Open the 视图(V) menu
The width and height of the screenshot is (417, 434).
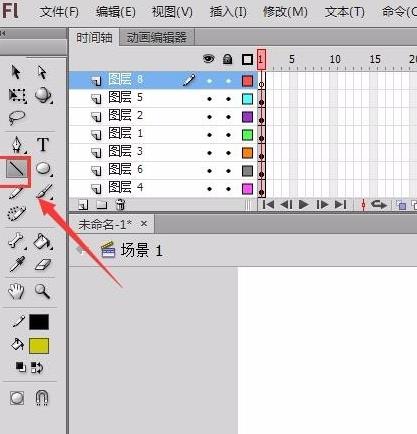tap(172, 12)
